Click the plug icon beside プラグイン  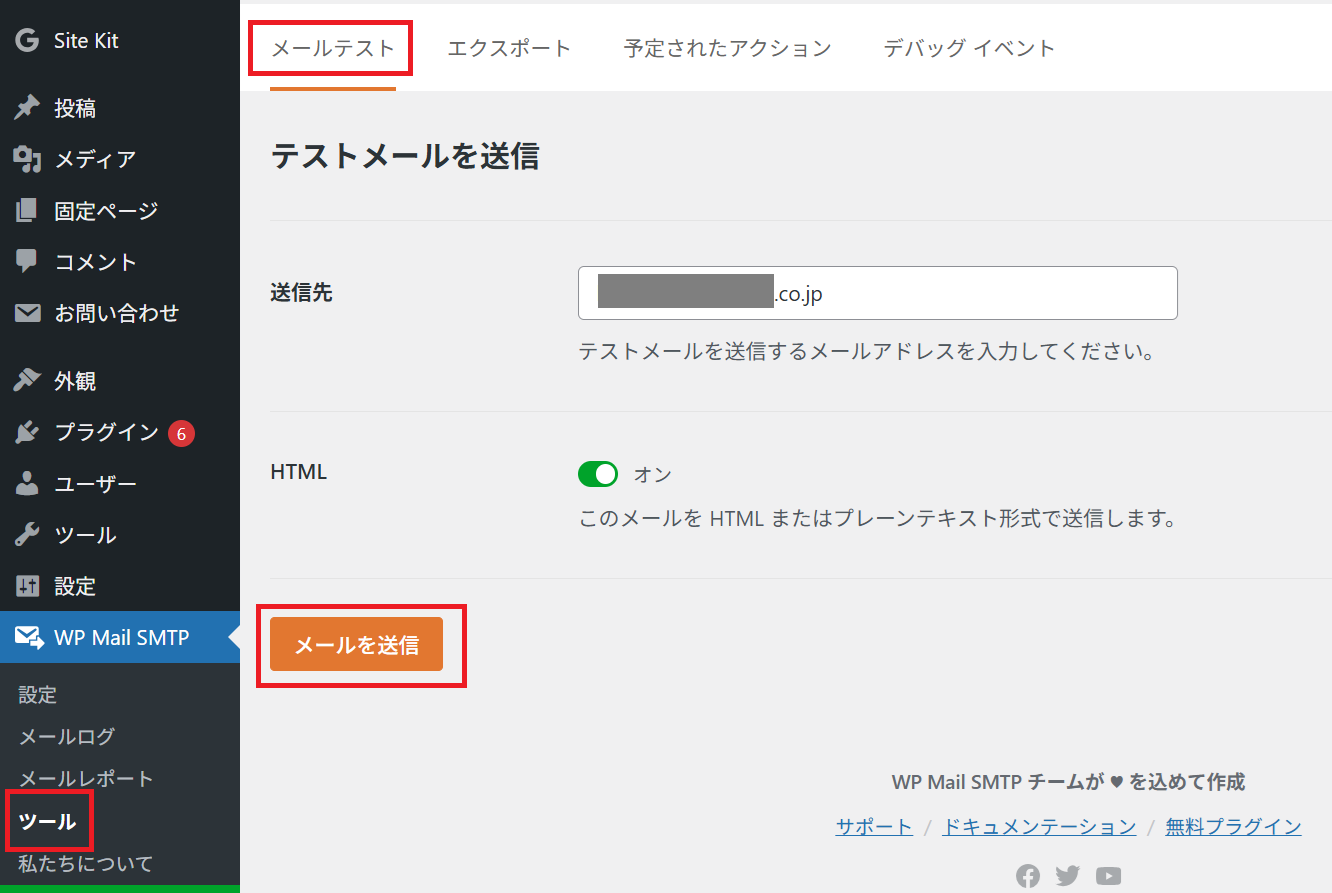(27, 432)
